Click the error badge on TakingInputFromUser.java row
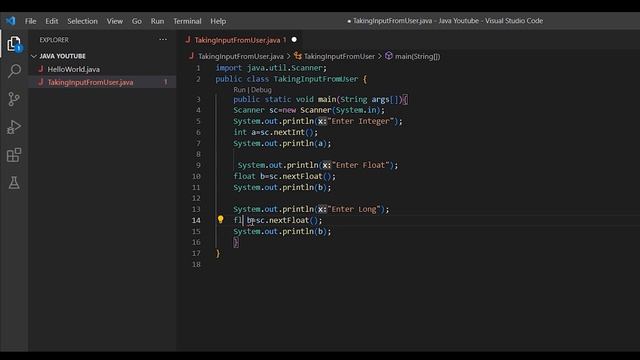The width and height of the screenshot is (640, 360). [x=165, y=82]
